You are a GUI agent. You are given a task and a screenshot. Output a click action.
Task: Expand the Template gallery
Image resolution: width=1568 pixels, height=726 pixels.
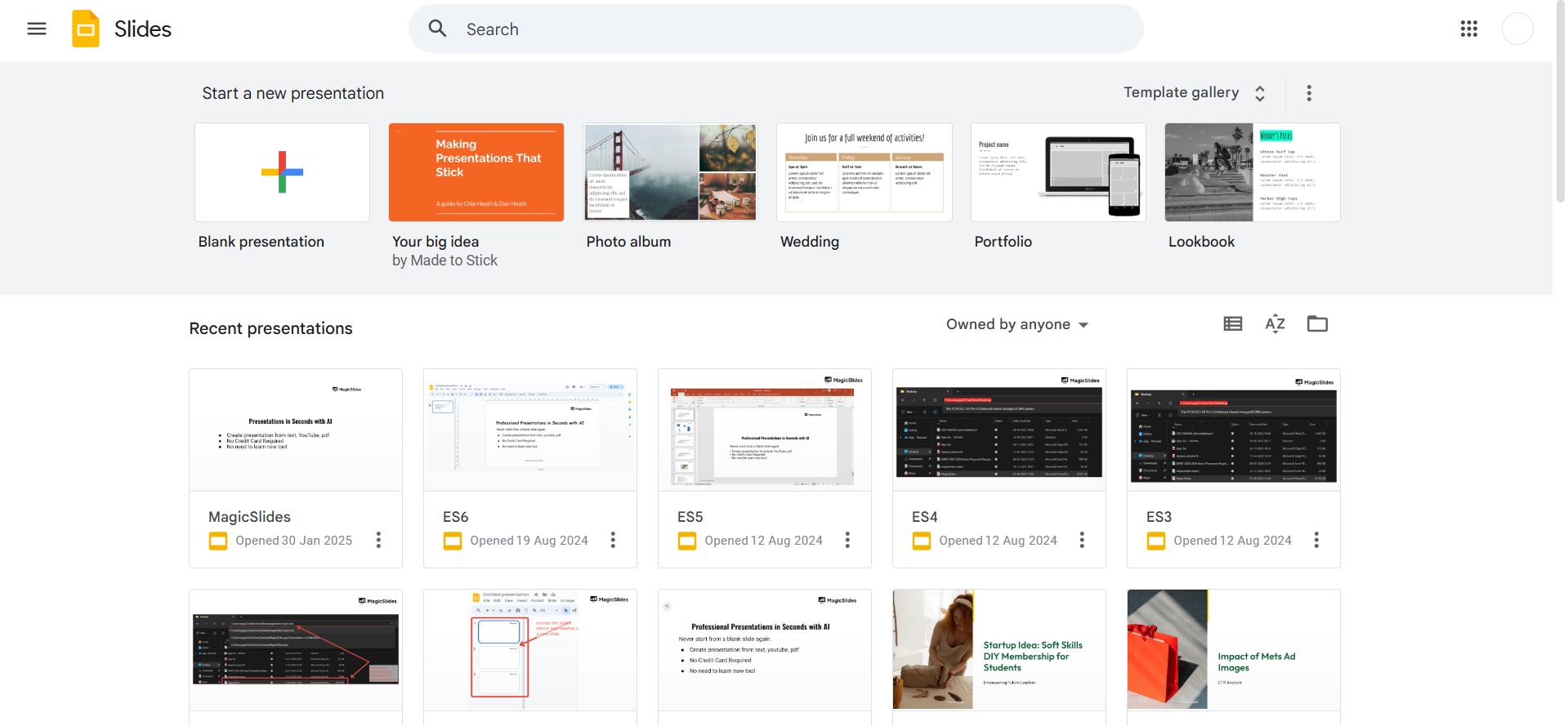point(1194,93)
